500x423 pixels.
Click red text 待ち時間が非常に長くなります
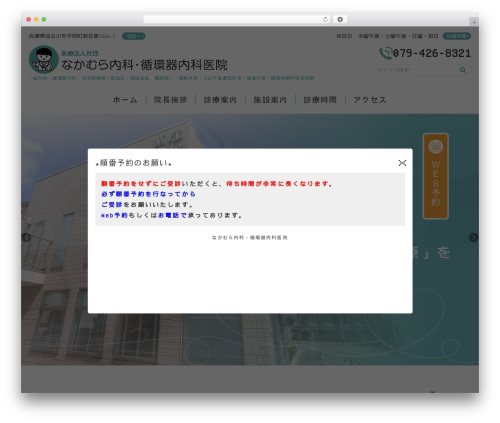click(x=279, y=183)
